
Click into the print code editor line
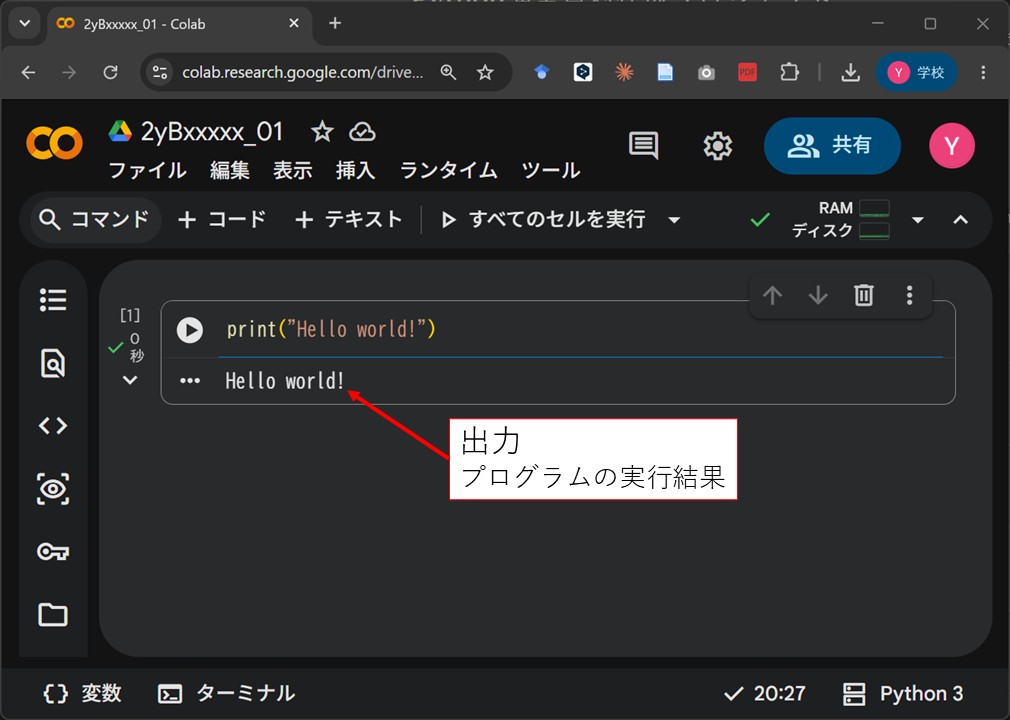point(580,330)
